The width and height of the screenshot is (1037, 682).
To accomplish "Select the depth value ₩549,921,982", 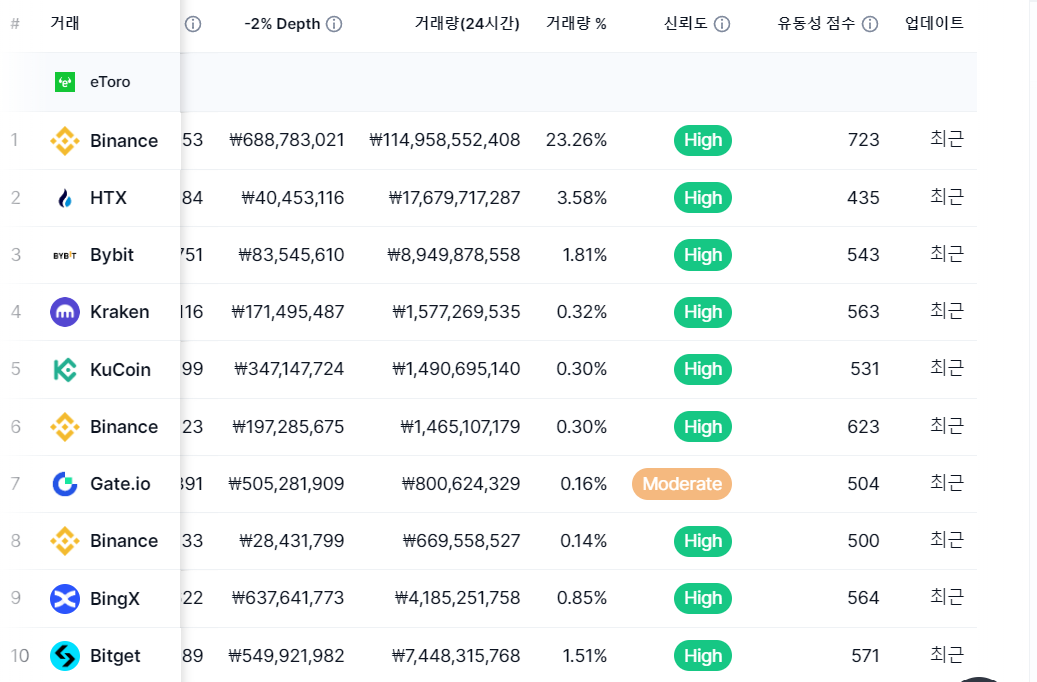I will coord(286,656).
